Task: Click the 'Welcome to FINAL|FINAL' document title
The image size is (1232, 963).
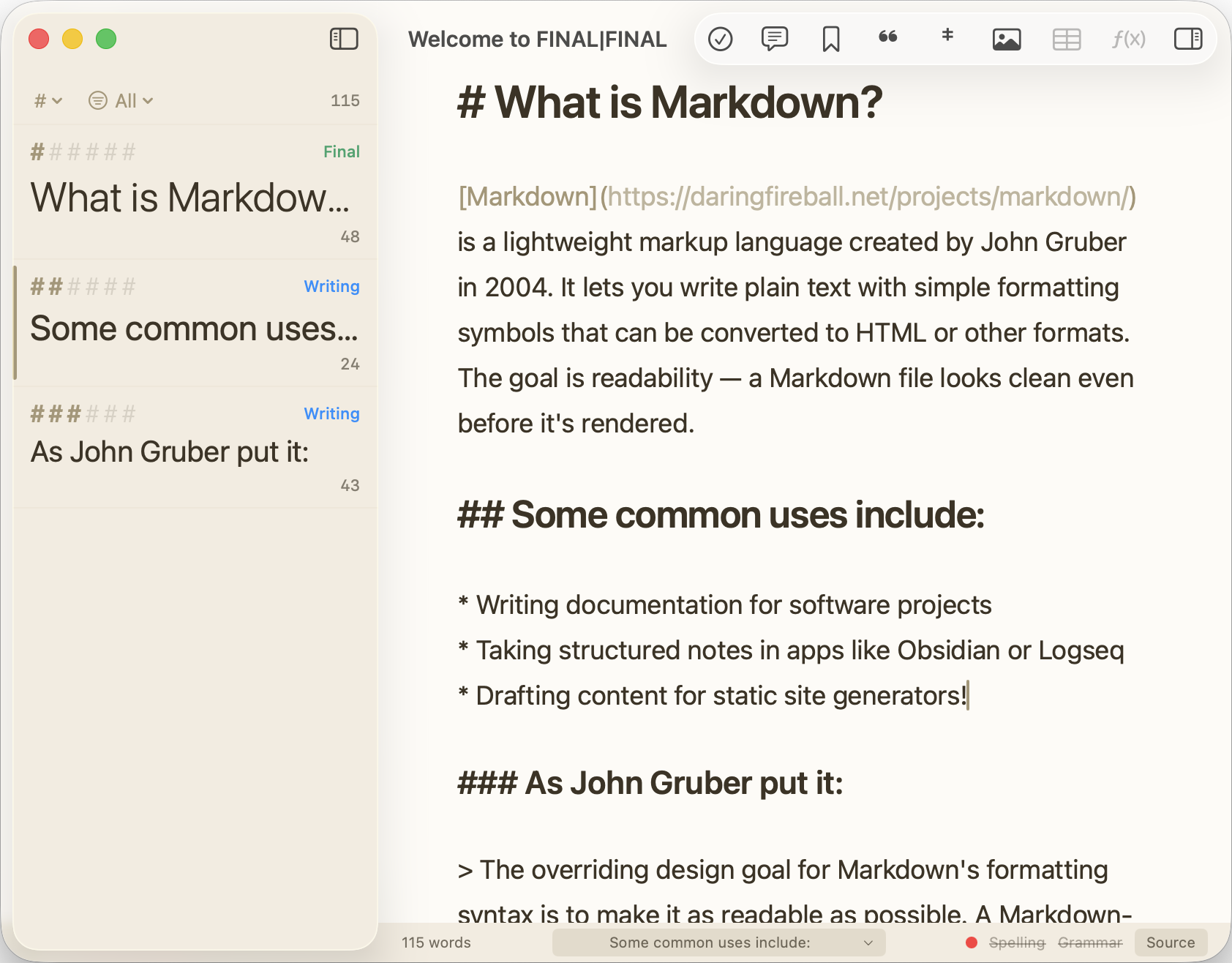Action: coord(538,39)
